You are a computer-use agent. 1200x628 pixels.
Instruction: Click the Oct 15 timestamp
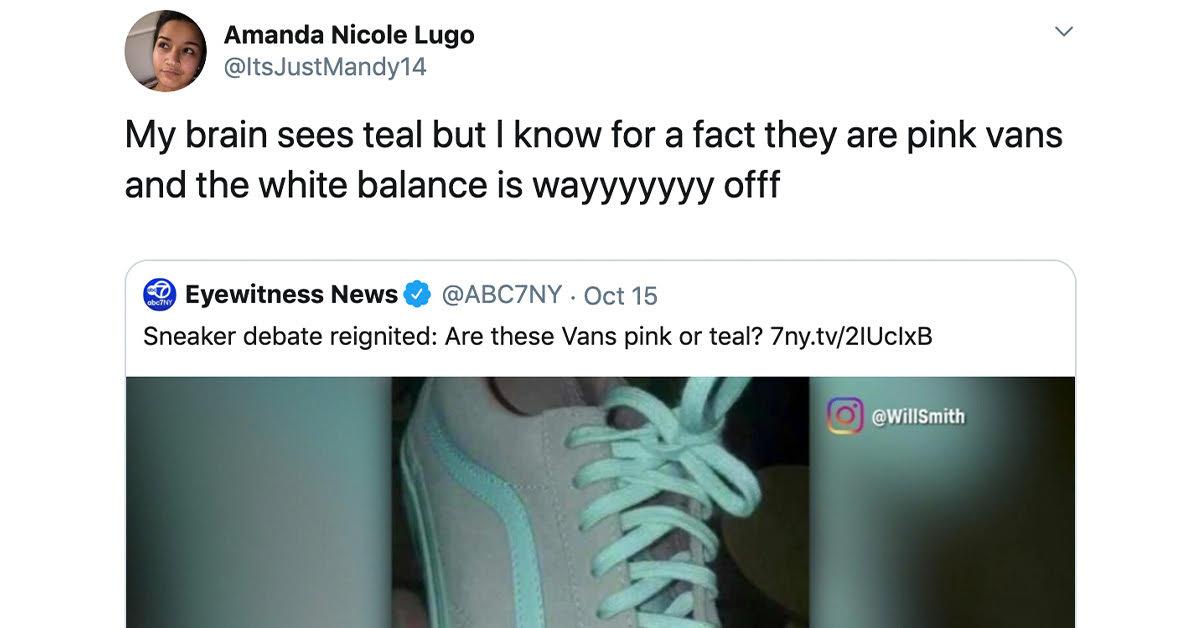[x=620, y=296]
